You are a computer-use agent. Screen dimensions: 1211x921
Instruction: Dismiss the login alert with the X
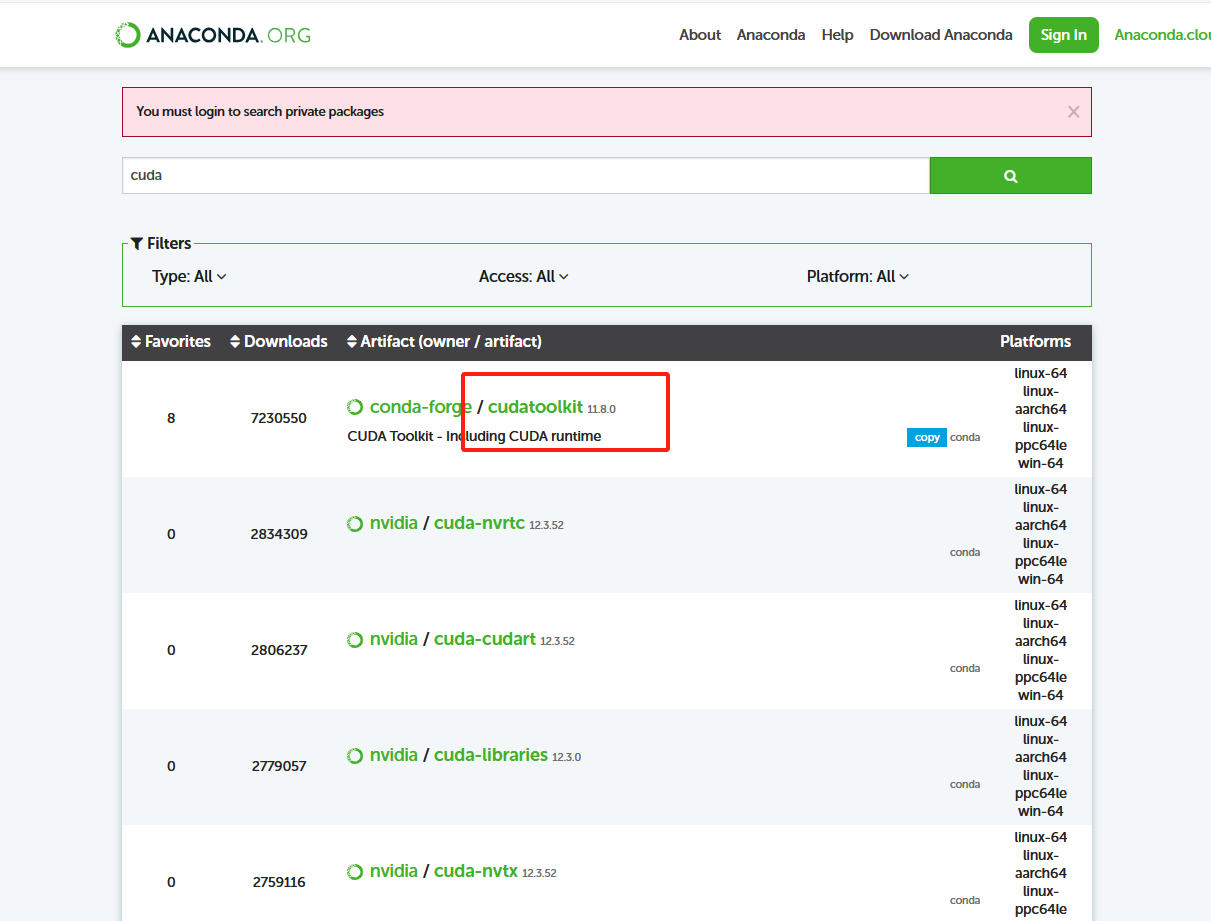pyautogui.click(x=1073, y=112)
